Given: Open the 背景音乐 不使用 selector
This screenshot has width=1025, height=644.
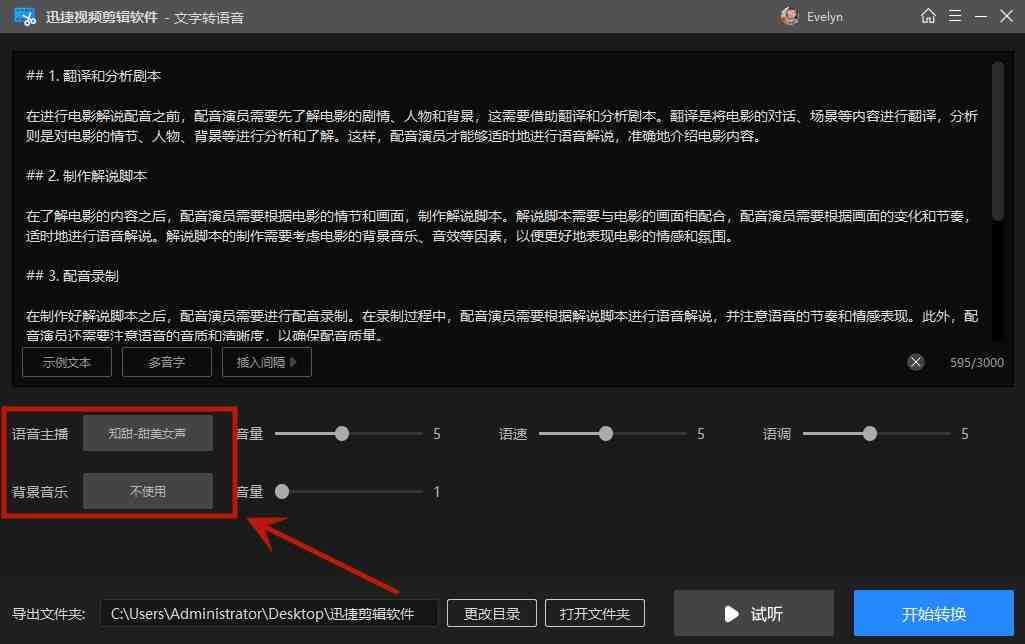Looking at the screenshot, I should (x=148, y=491).
